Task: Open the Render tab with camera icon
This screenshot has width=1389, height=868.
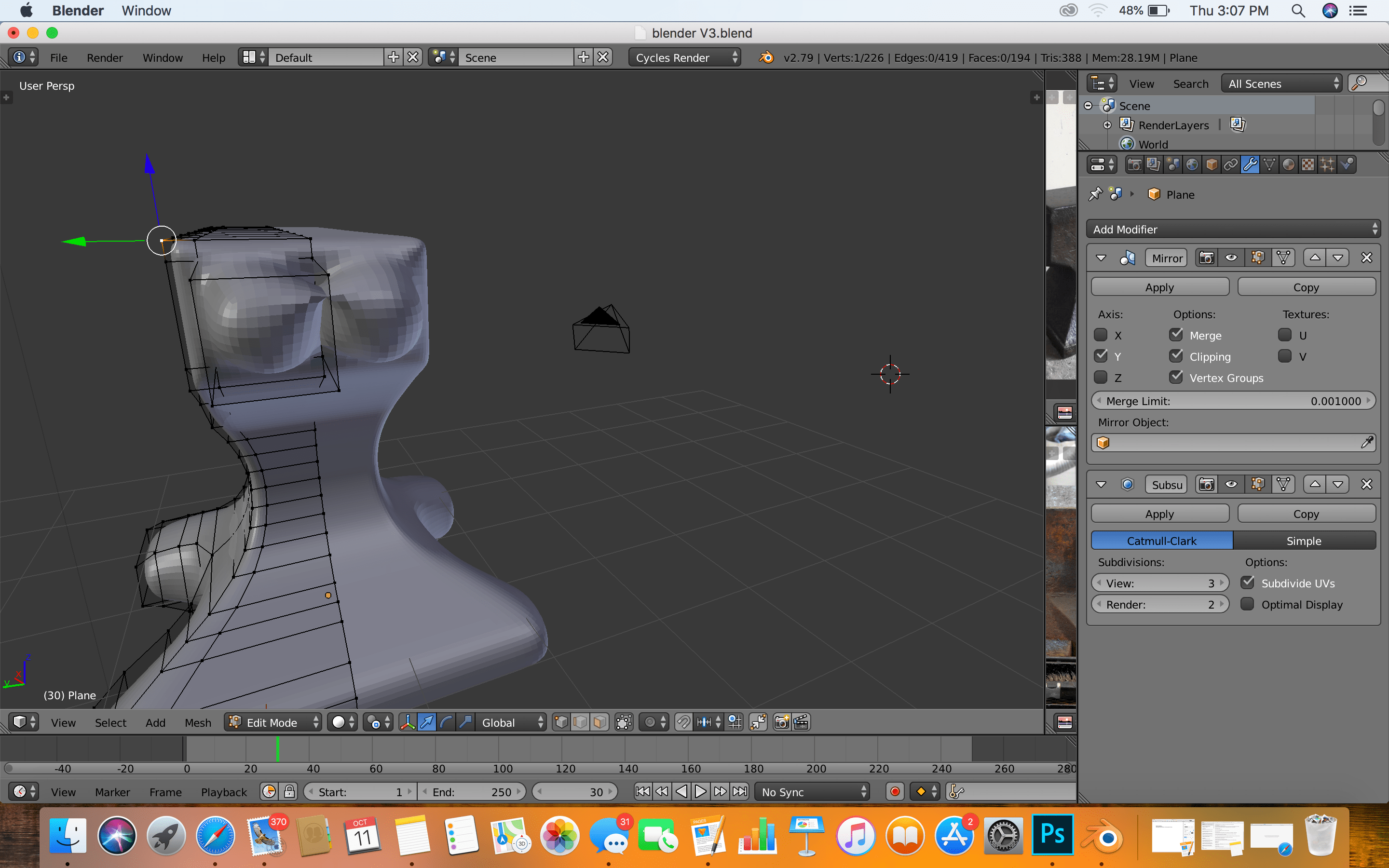Action: pos(1135,165)
